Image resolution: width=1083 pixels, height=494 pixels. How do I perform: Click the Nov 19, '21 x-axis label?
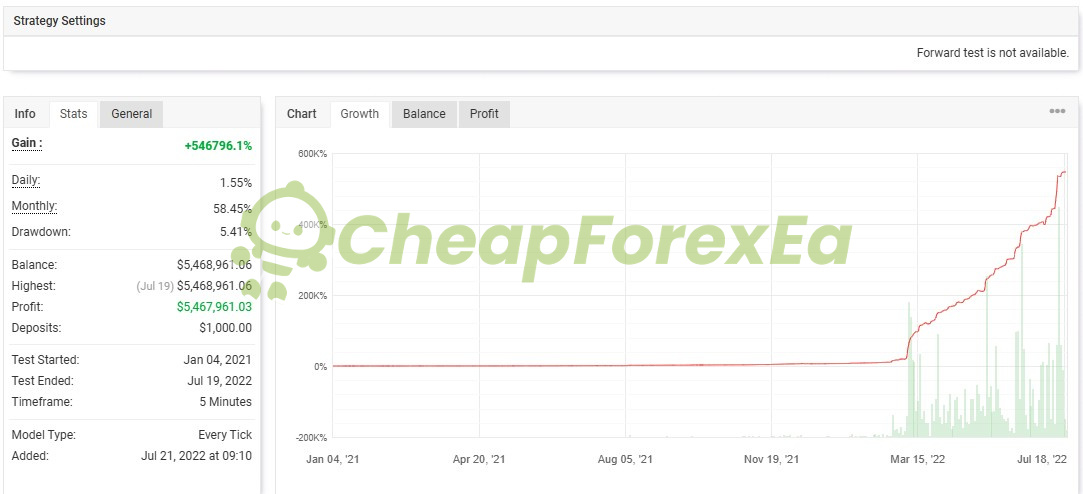point(771,459)
